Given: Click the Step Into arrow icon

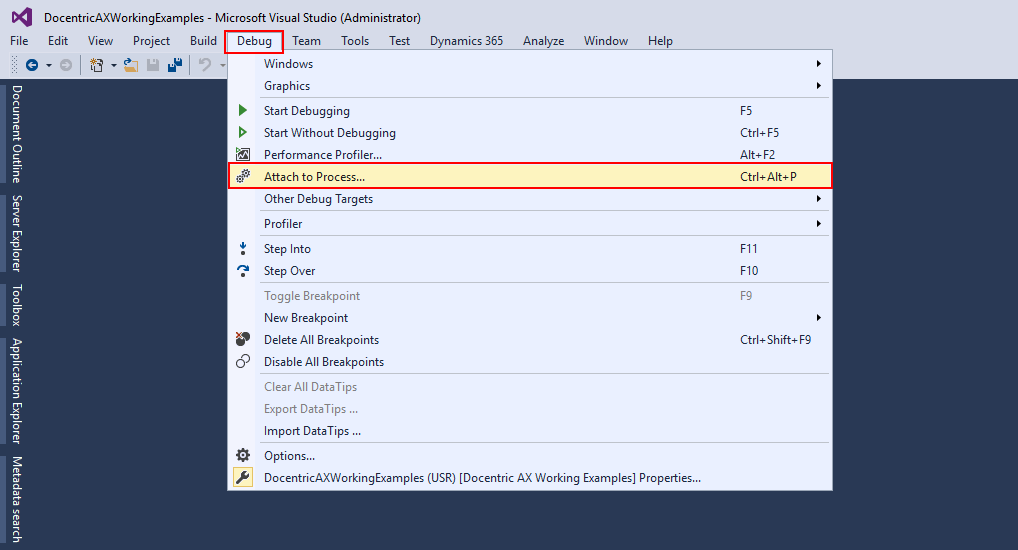Looking at the screenshot, I should pos(243,249).
